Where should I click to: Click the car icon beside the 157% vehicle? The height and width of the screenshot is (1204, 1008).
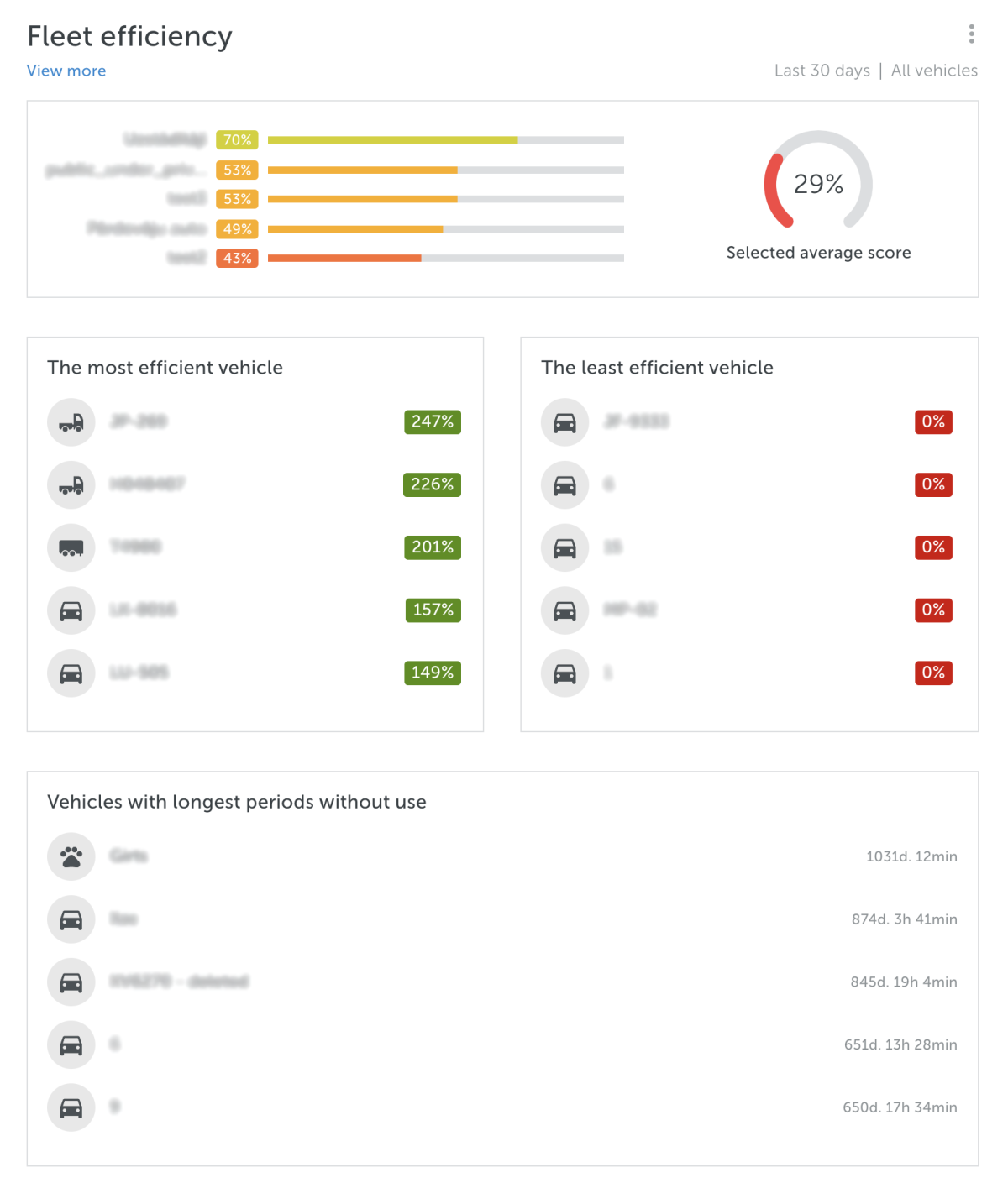point(71,610)
